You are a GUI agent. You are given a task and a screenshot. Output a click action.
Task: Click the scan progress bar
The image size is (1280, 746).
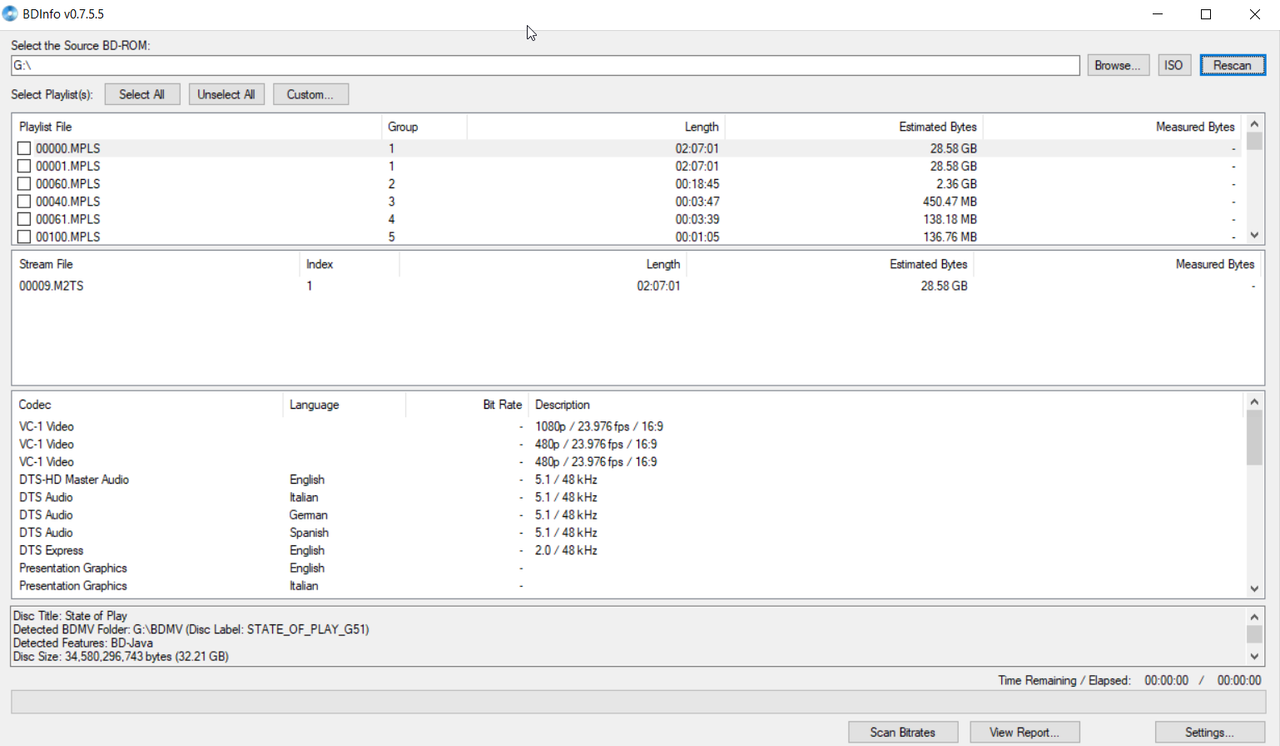tap(637, 701)
